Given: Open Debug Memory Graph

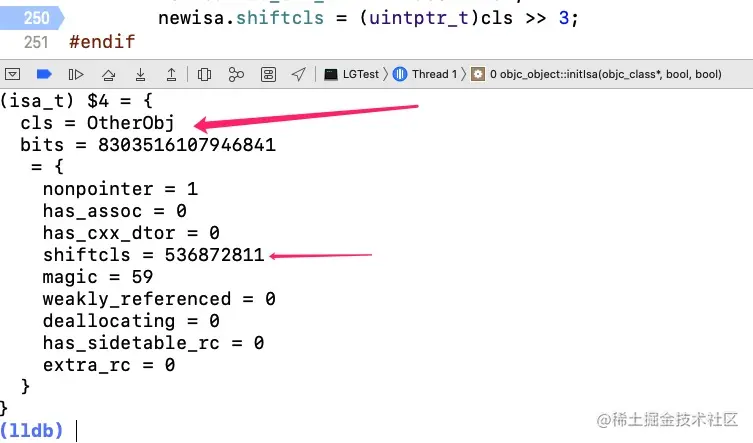Looking at the screenshot, I should [236, 74].
